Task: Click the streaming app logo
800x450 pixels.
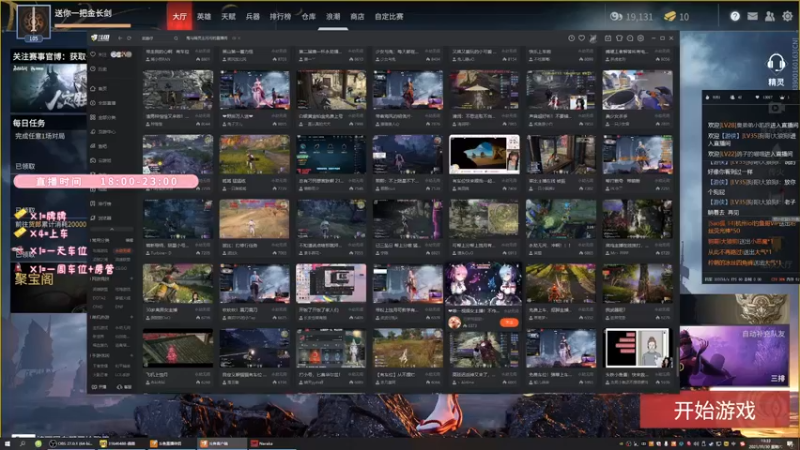Action: pyautogui.click(x=101, y=38)
